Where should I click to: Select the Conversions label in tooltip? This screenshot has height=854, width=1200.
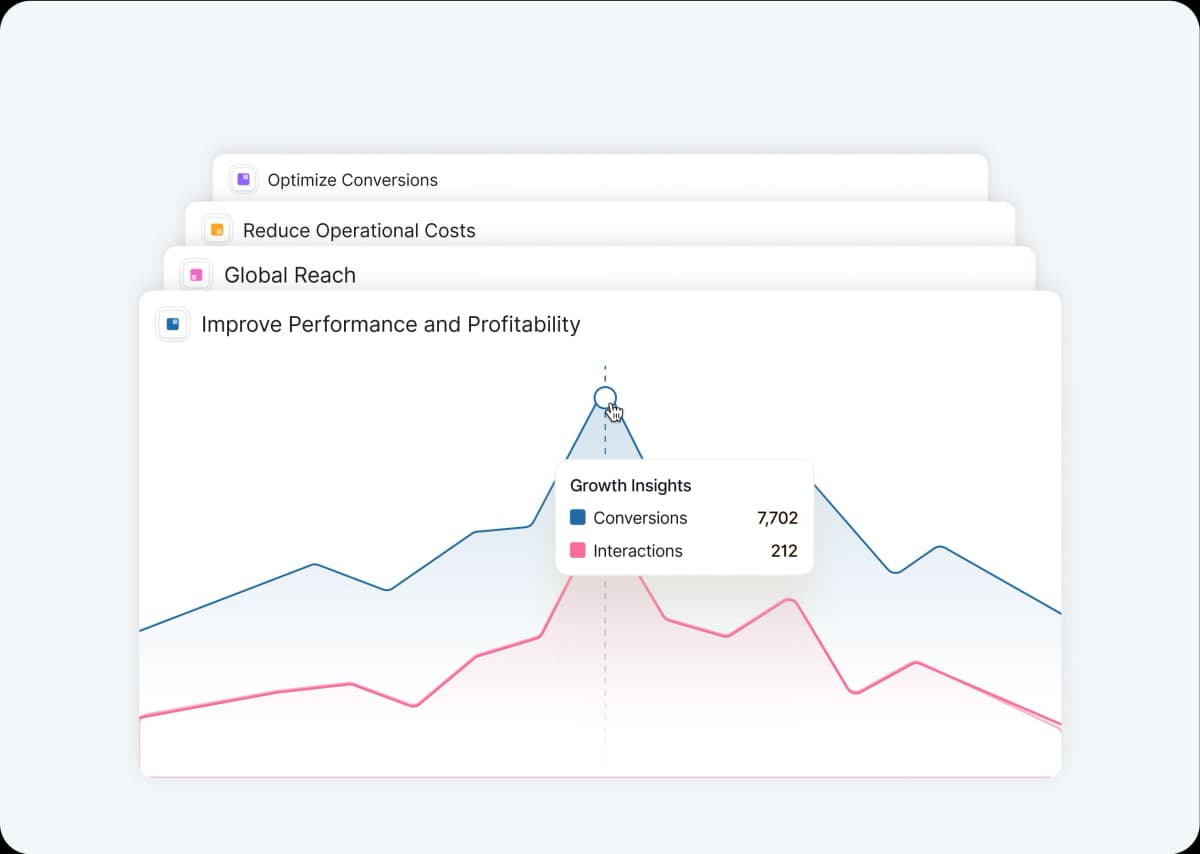[x=640, y=518]
